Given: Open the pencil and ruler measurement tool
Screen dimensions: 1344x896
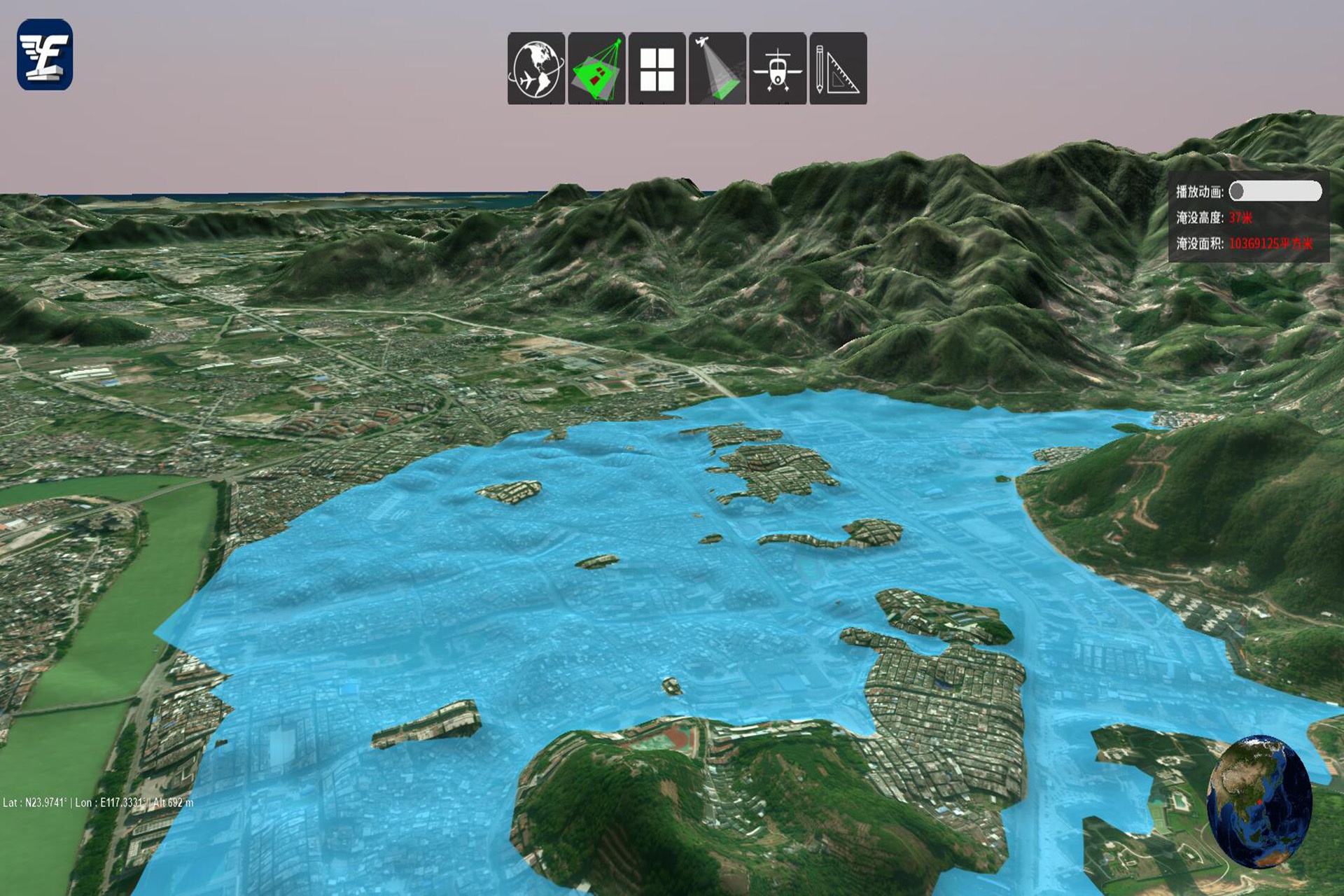Looking at the screenshot, I should coord(838,69).
